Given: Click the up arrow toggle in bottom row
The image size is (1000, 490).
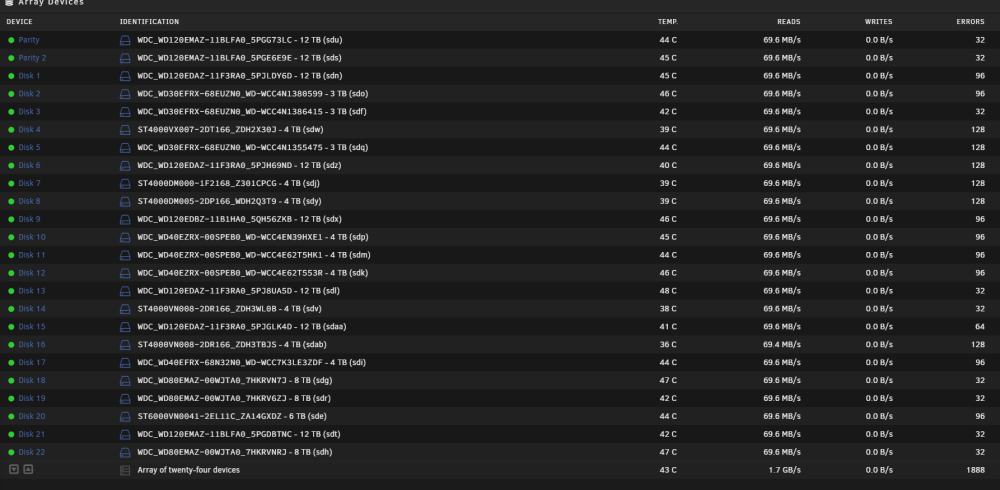Looking at the screenshot, I should click(28, 469).
